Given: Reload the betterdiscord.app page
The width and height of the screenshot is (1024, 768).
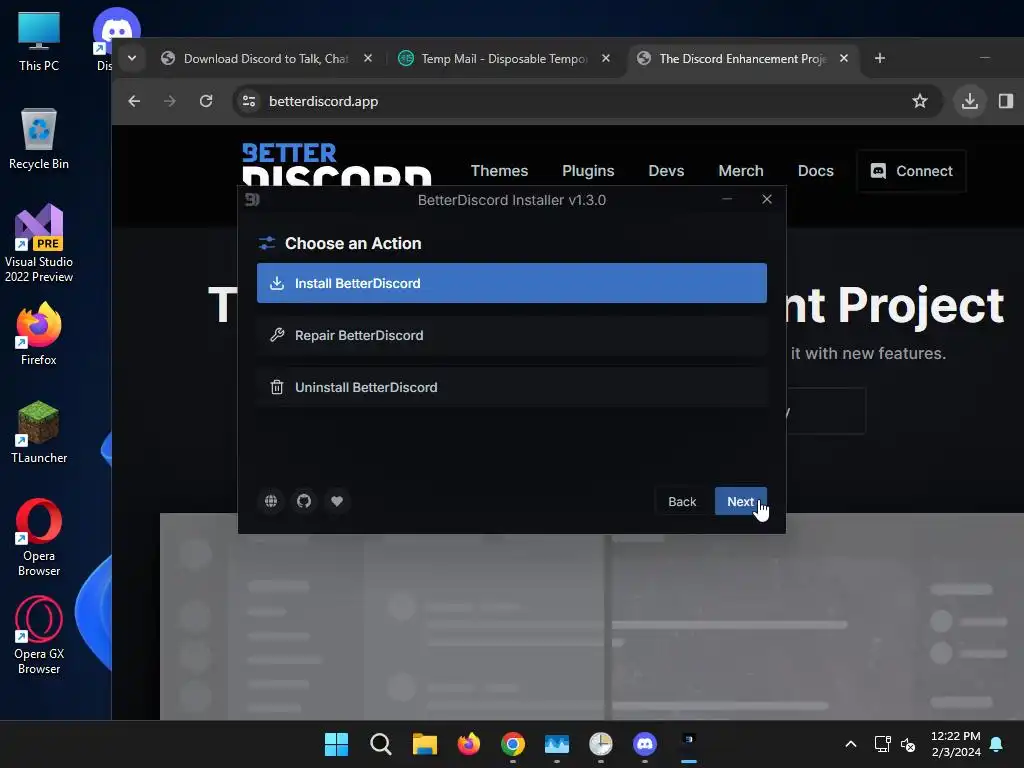Looking at the screenshot, I should 206,101.
